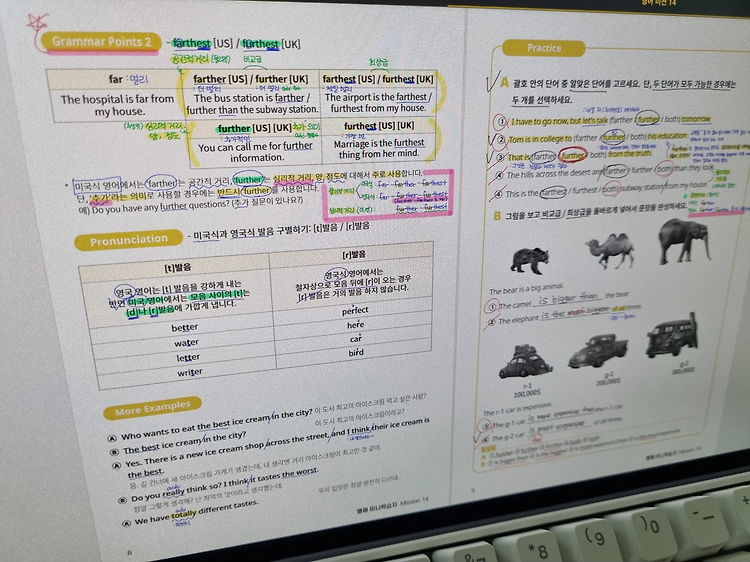
Task: Click the 'far 멀리' table header cell
Action: (115, 79)
